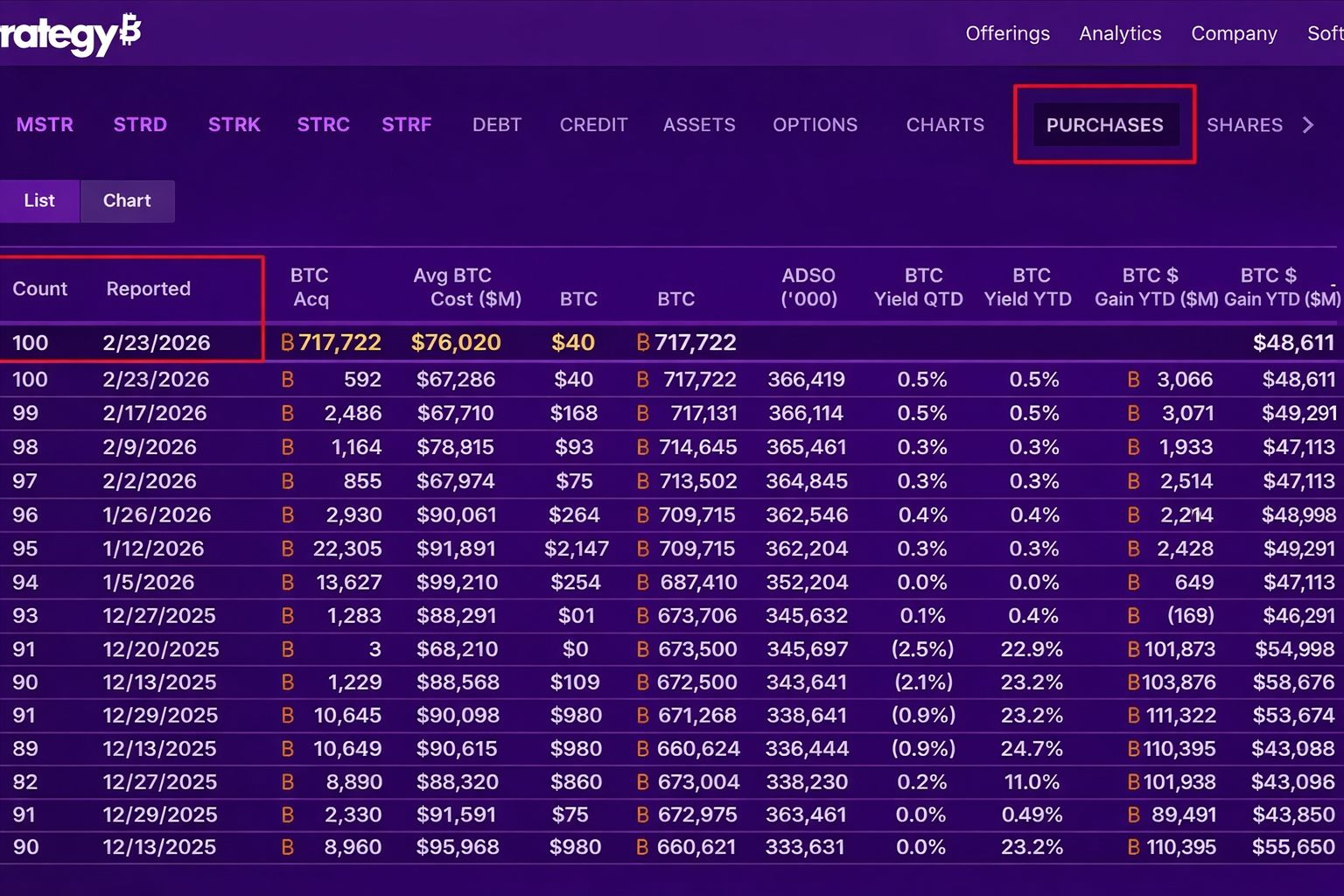Switch to the STRD tab

pos(140,124)
